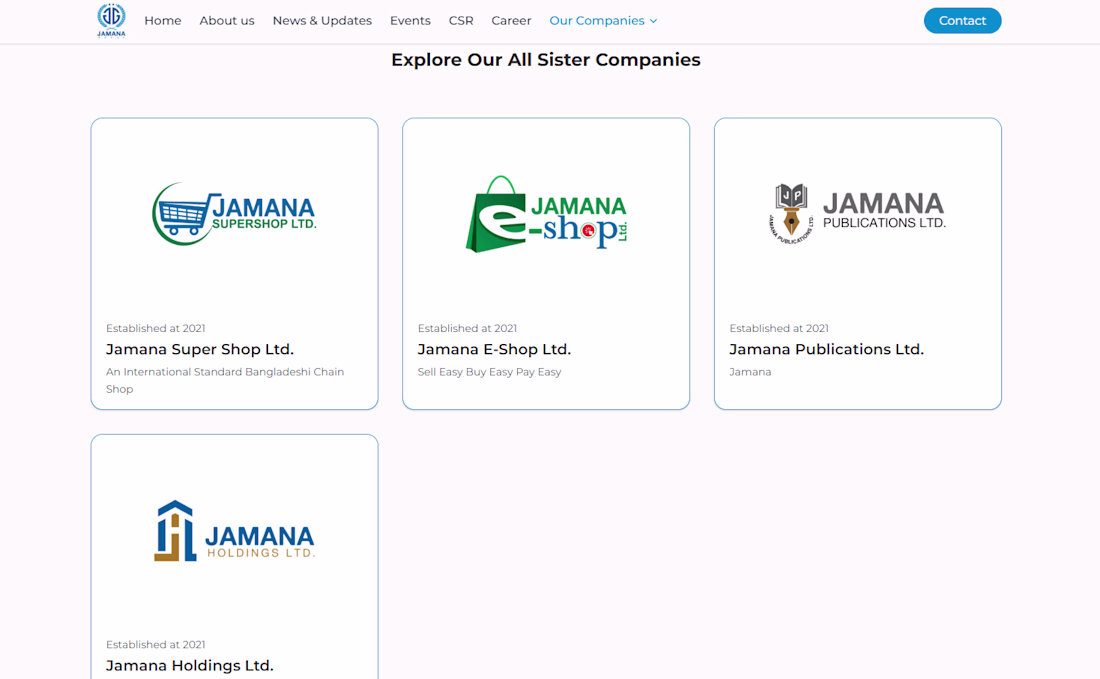
Task: Click the Jamana Supershop Ltd. logo
Action: click(x=234, y=214)
